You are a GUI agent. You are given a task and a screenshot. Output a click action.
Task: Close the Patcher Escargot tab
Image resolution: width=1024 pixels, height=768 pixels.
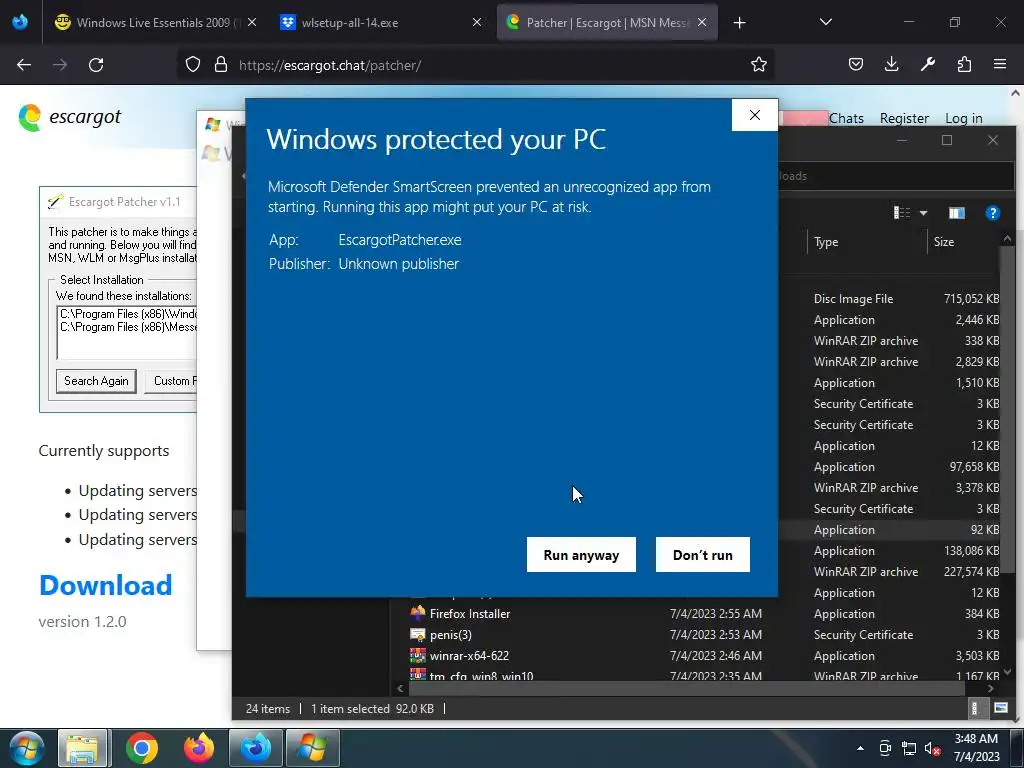coord(702,22)
